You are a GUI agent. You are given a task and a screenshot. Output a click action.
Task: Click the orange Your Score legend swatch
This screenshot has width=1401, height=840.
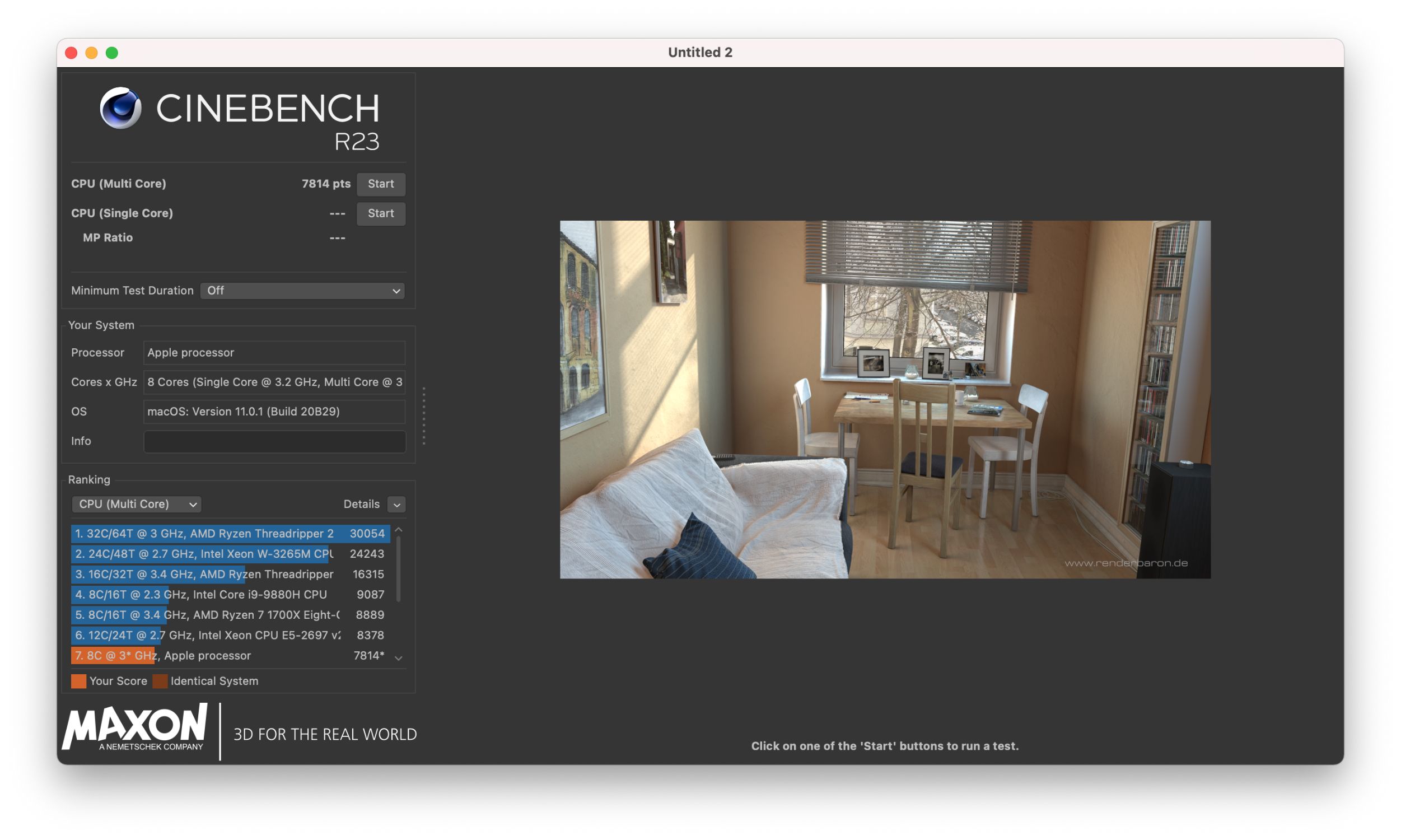tap(78, 681)
